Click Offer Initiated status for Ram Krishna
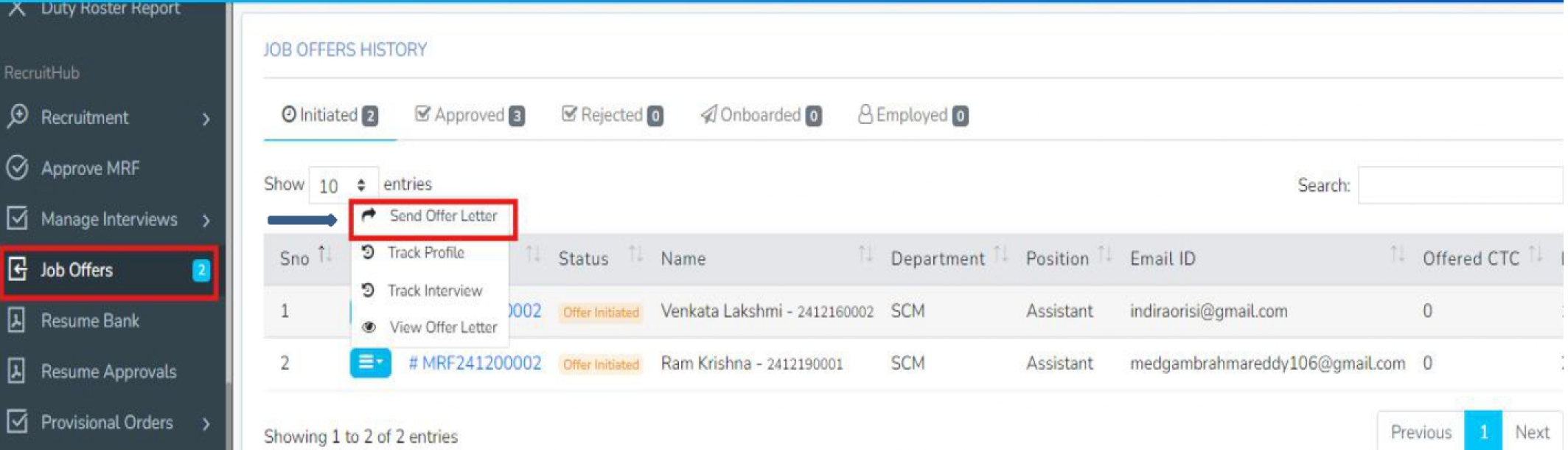 pos(601,364)
